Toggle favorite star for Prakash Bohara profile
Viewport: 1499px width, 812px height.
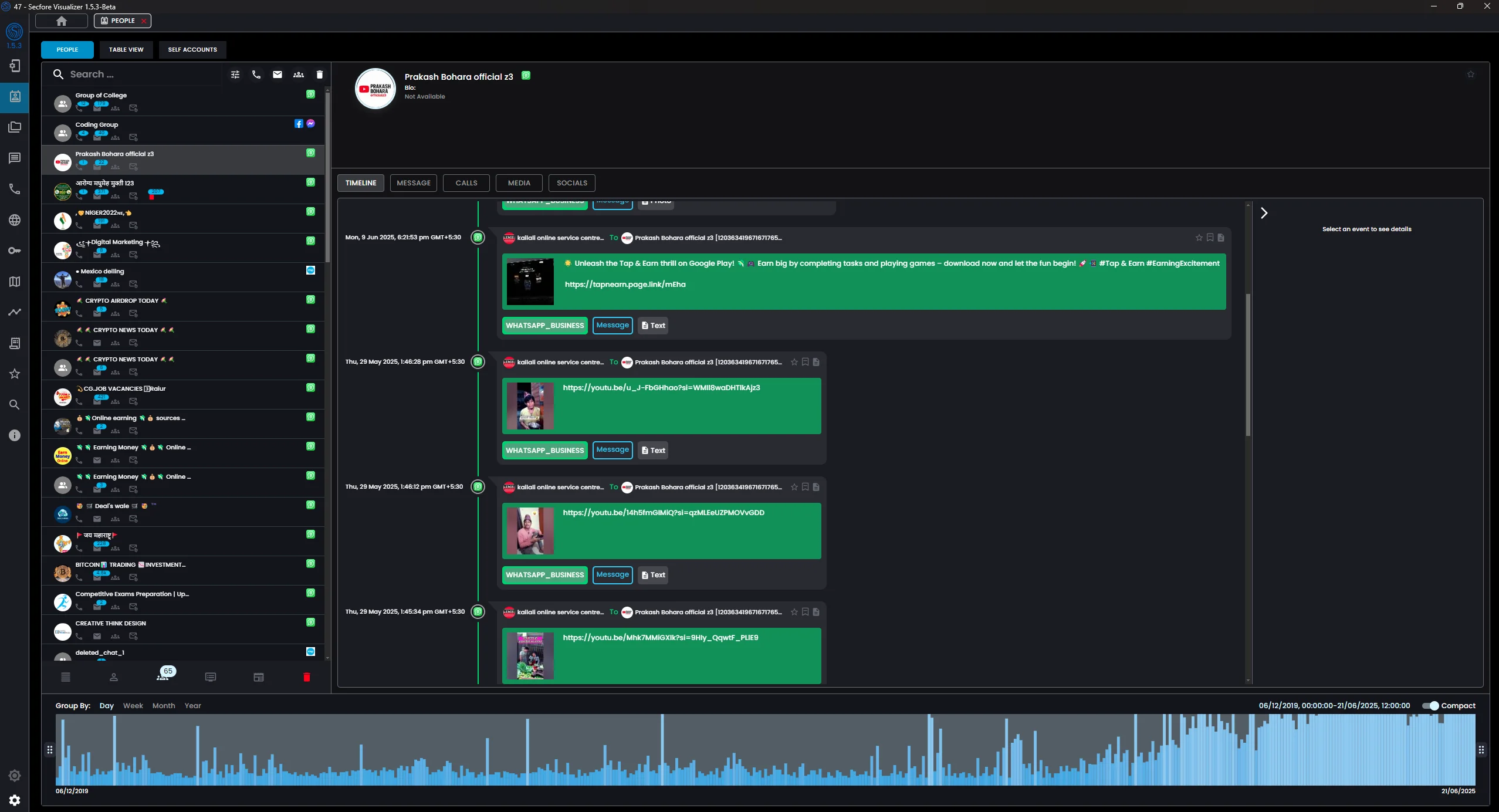(x=1470, y=75)
